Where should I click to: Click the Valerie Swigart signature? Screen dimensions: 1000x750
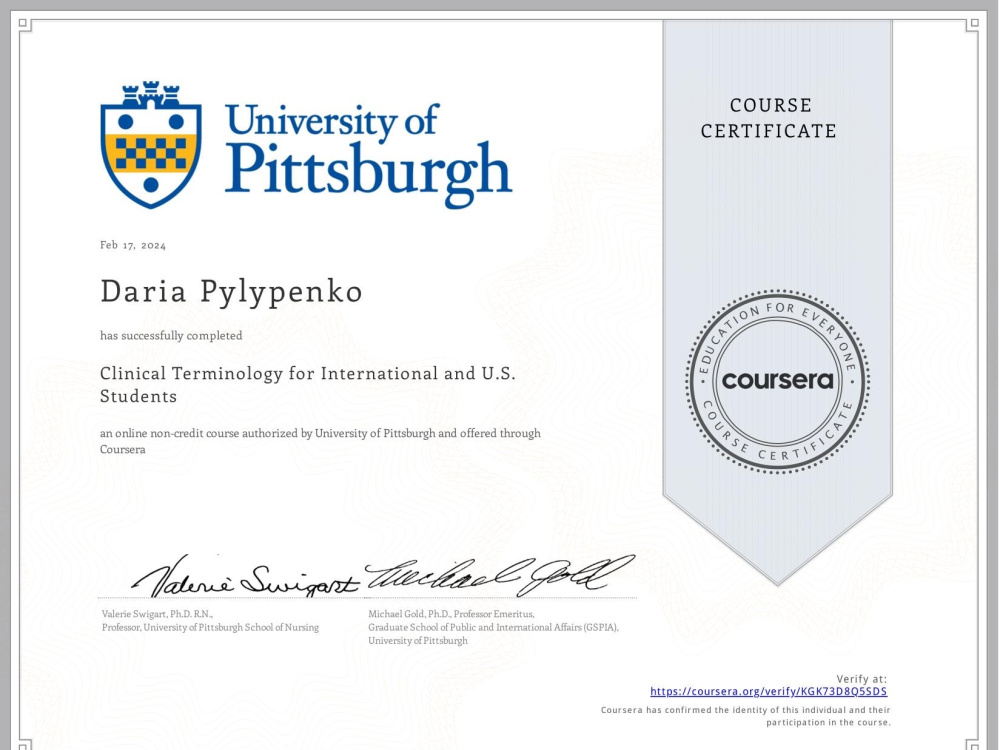pos(246,577)
